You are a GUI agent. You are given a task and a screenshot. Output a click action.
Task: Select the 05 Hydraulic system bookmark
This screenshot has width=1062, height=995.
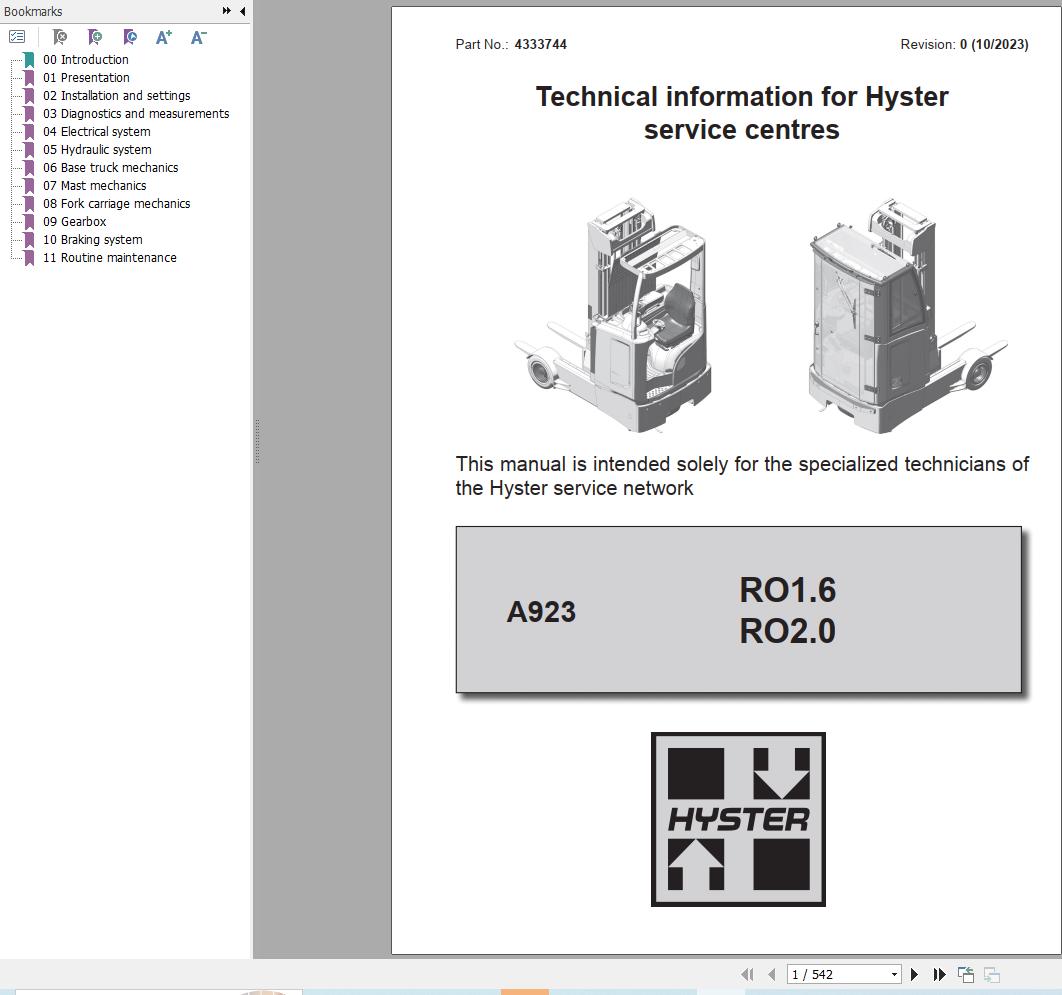pyautogui.click(x=94, y=149)
